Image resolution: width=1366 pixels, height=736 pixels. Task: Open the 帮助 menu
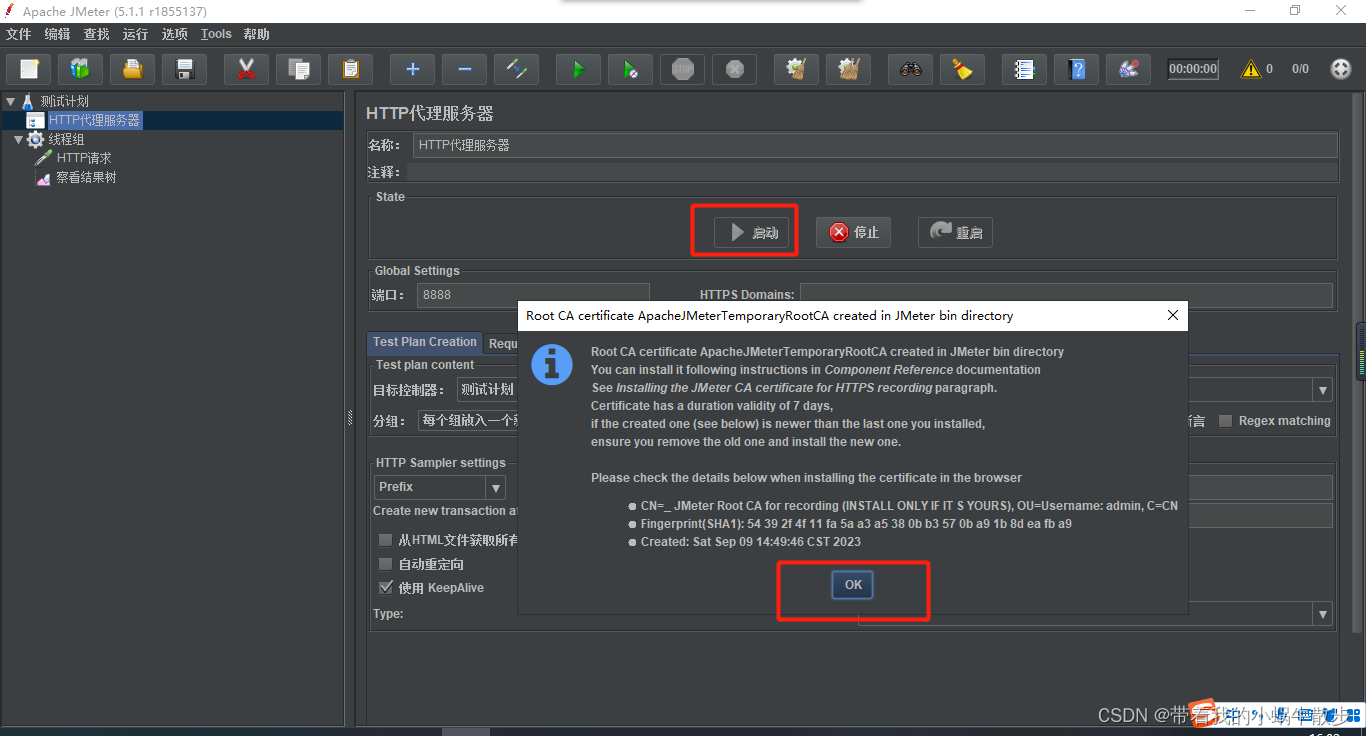tap(256, 34)
